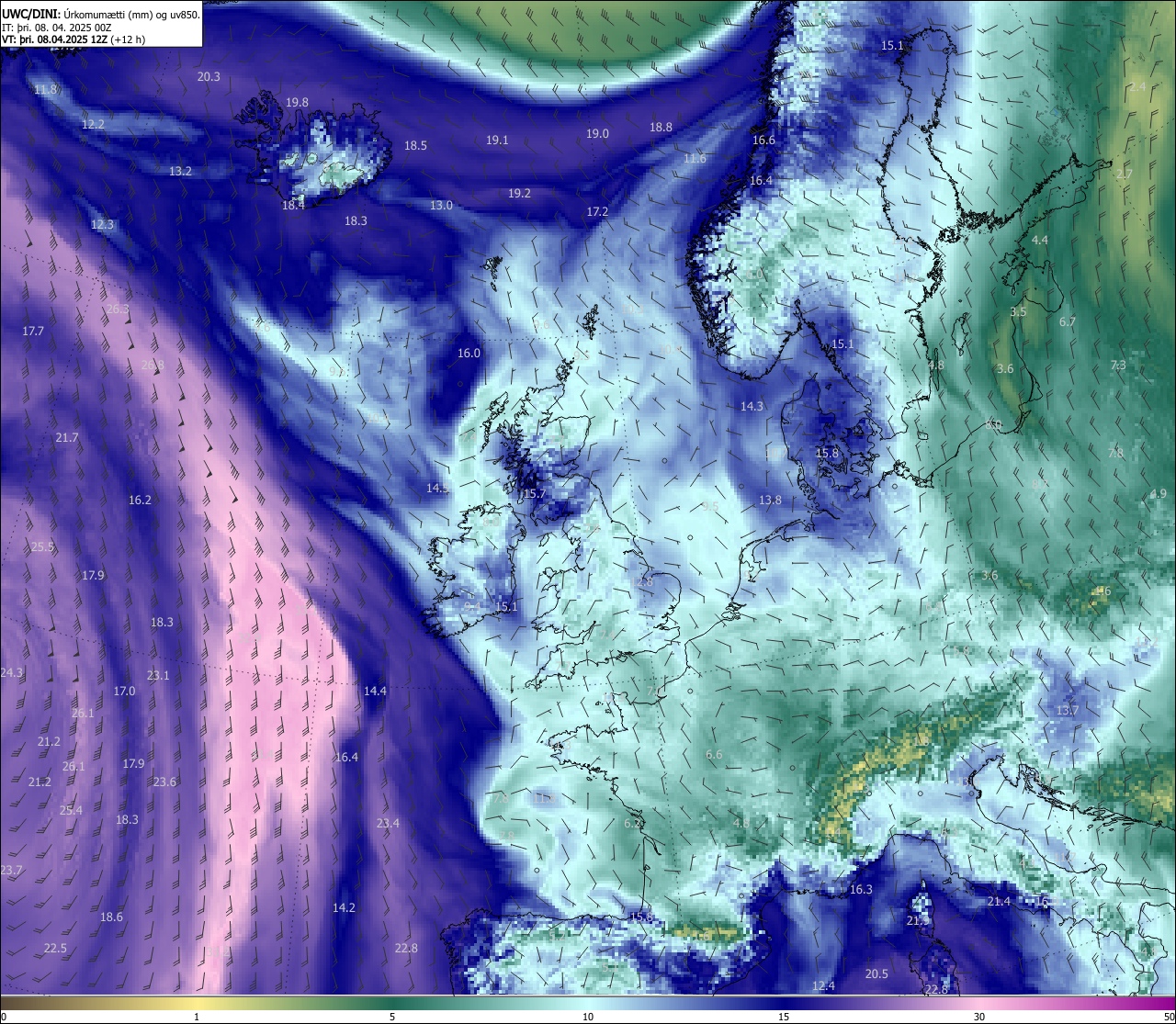This screenshot has height=1024, width=1176.
Task: Click the 16.2 value label
Action: coord(140,501)
